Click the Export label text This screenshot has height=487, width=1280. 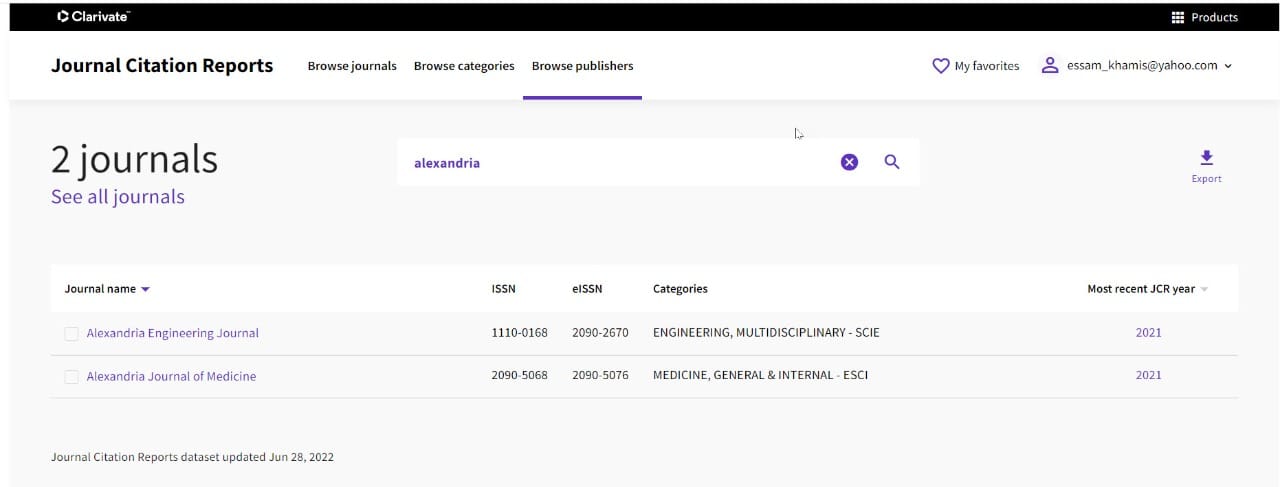click(x=1206, y=179)
